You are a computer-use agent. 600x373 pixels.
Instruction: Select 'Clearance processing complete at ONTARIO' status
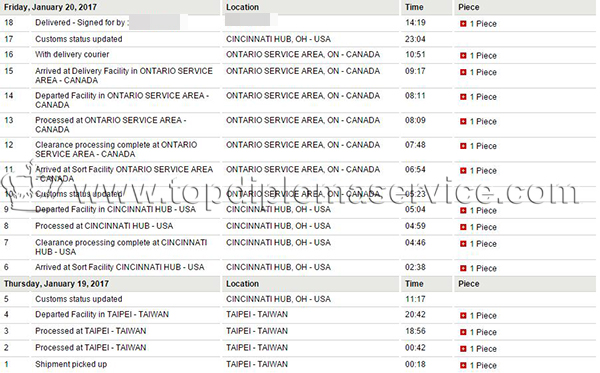pyautogui.click(x=116, y=149)
